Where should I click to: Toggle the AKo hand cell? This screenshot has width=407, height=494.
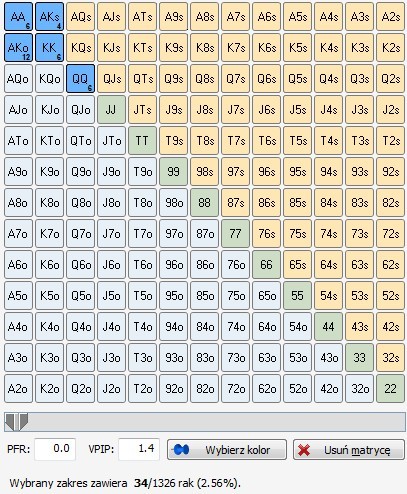point(18,48)
